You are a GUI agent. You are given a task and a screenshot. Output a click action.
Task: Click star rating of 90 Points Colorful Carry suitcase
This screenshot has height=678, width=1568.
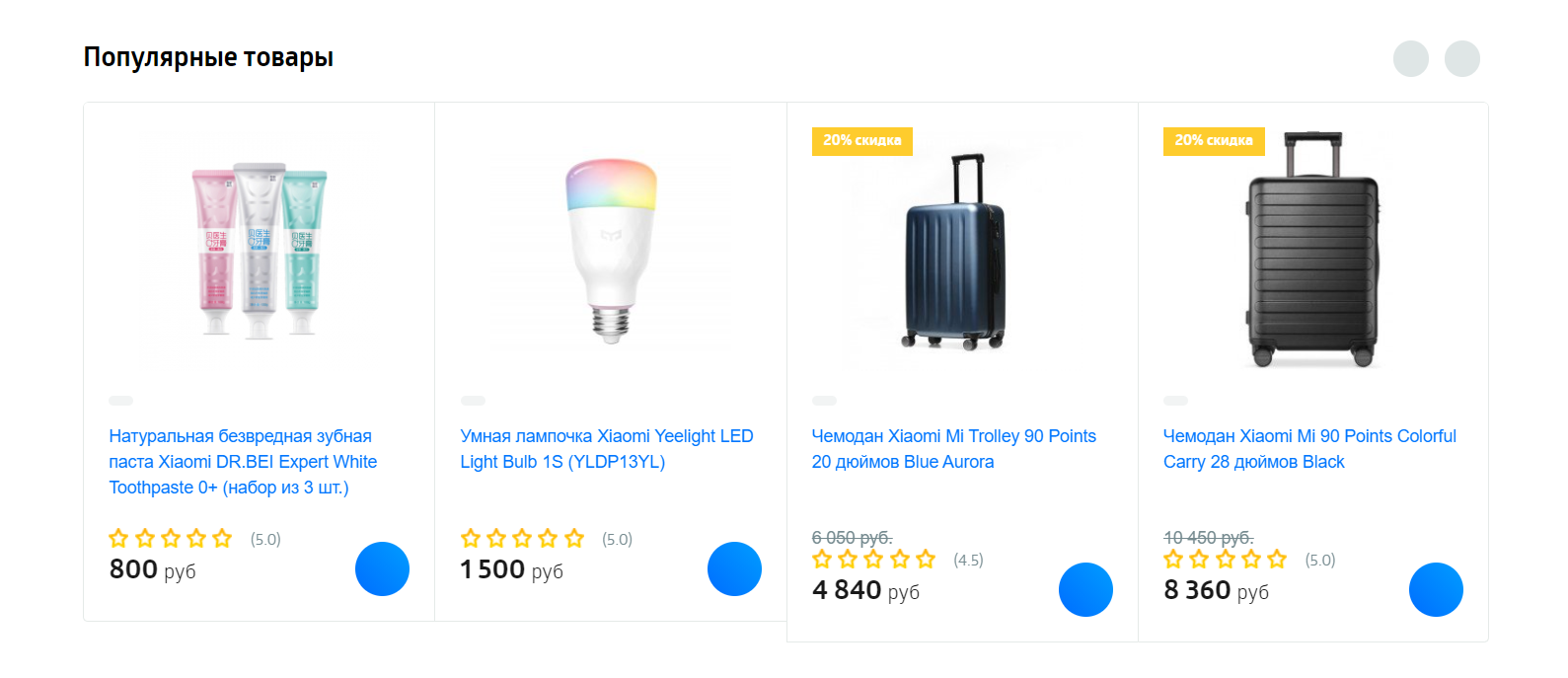[1225, 560]
